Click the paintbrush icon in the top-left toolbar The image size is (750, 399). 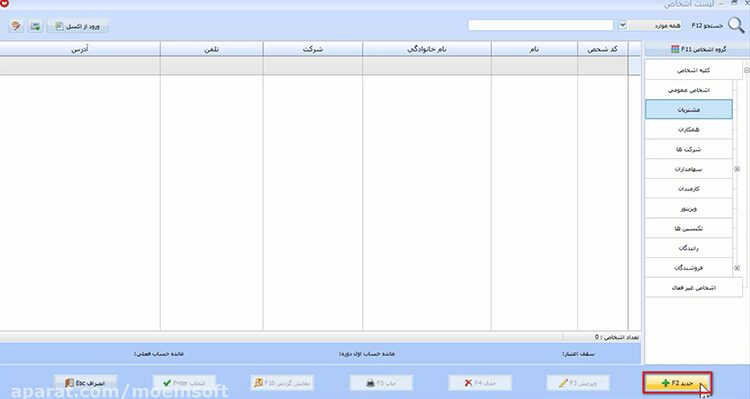pos(16,26)
